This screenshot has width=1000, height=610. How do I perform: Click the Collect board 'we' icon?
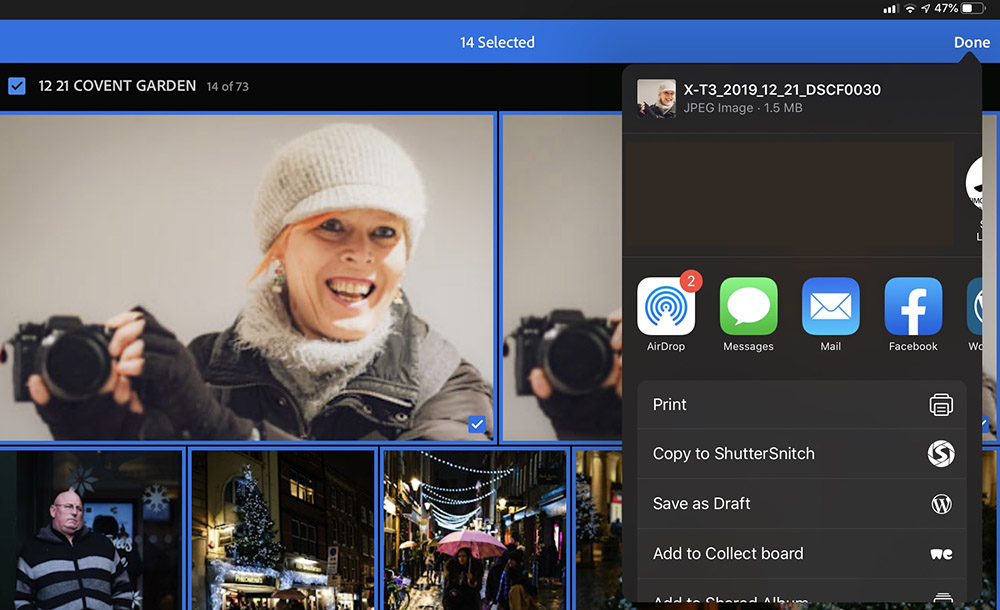pyautogui.click(x=940, y=554)
